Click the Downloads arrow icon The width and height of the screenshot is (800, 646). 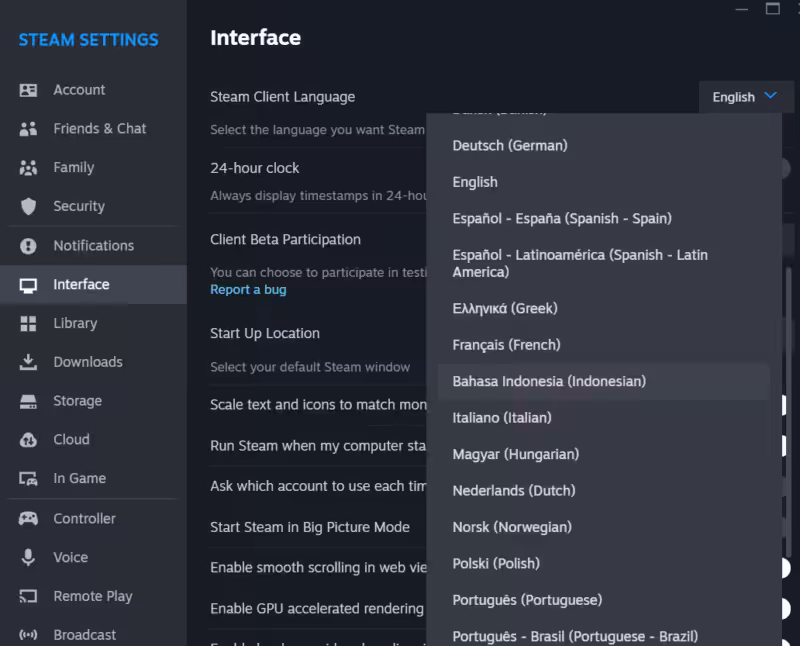click(x=28, y=362)
